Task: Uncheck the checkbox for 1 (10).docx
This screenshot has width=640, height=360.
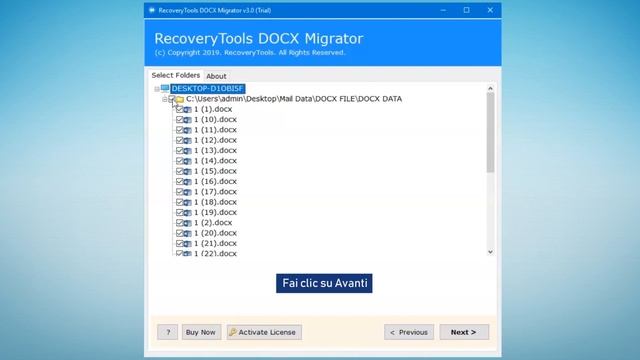Action: (180, 119)
